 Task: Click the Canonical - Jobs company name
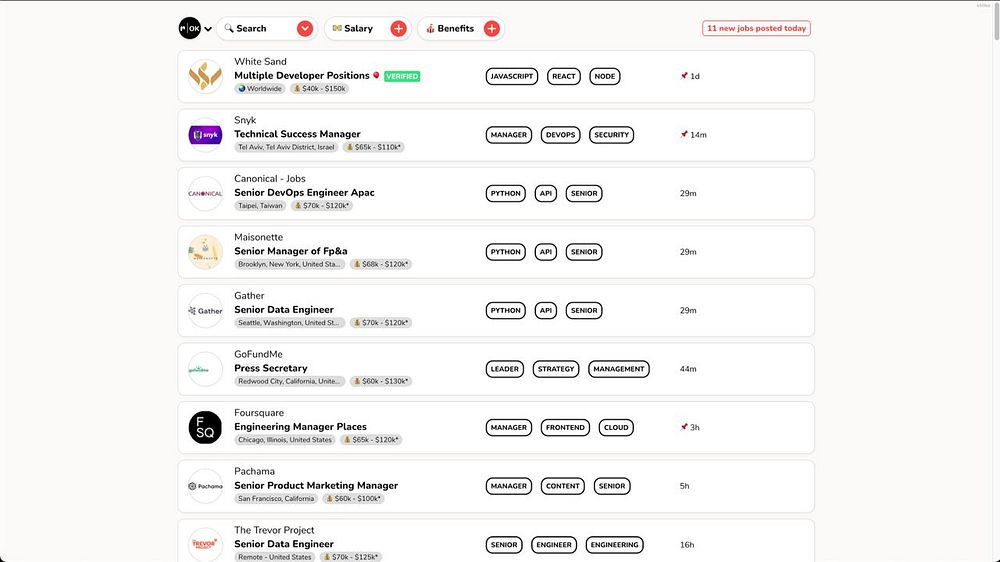270,179
